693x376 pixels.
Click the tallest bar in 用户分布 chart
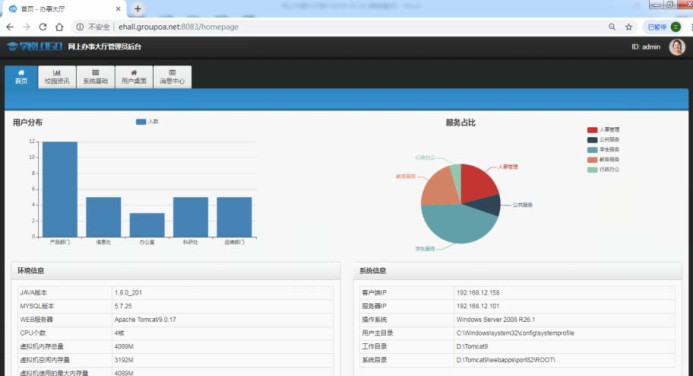(60, 189)
